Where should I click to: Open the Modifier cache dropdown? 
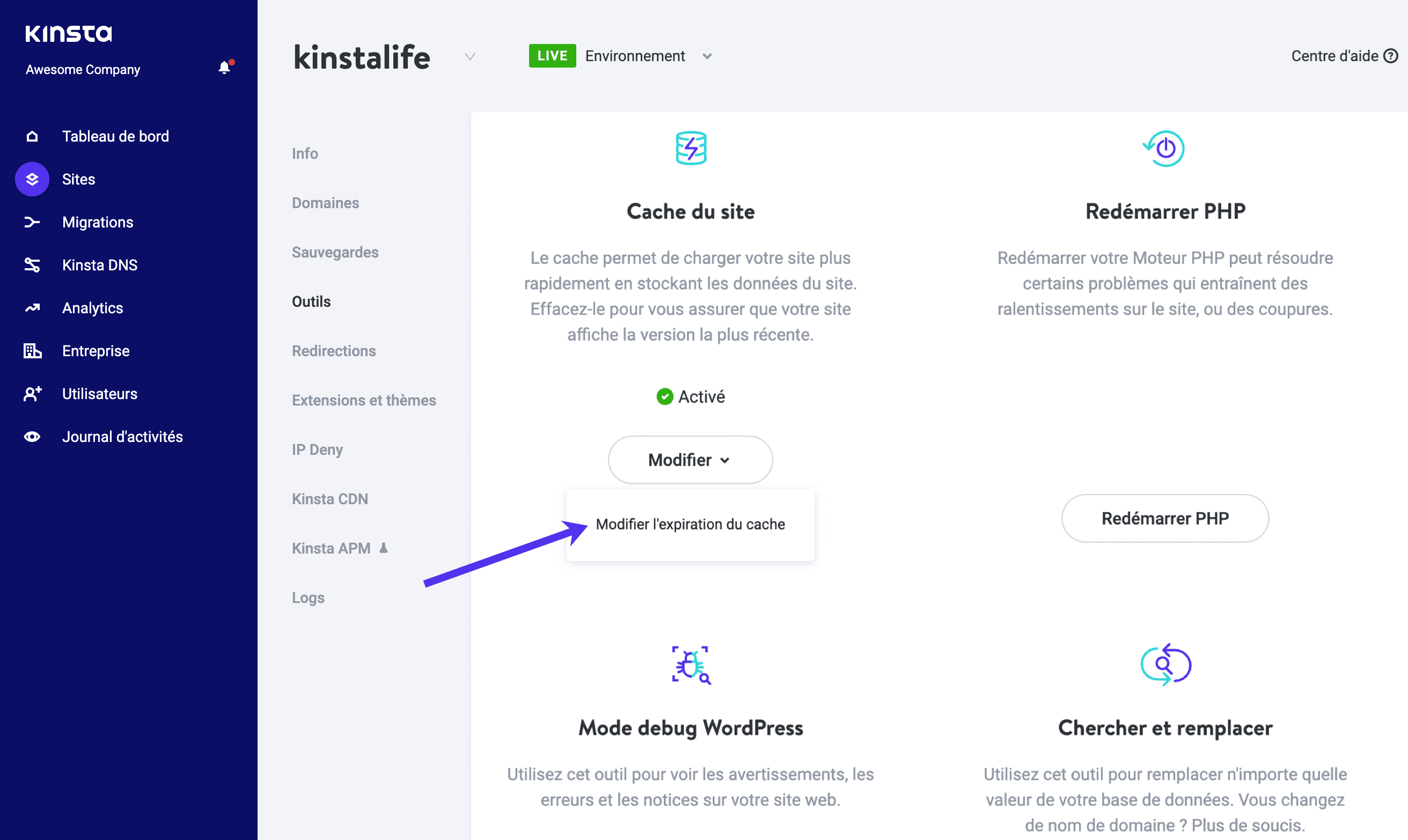click(690, 459)
